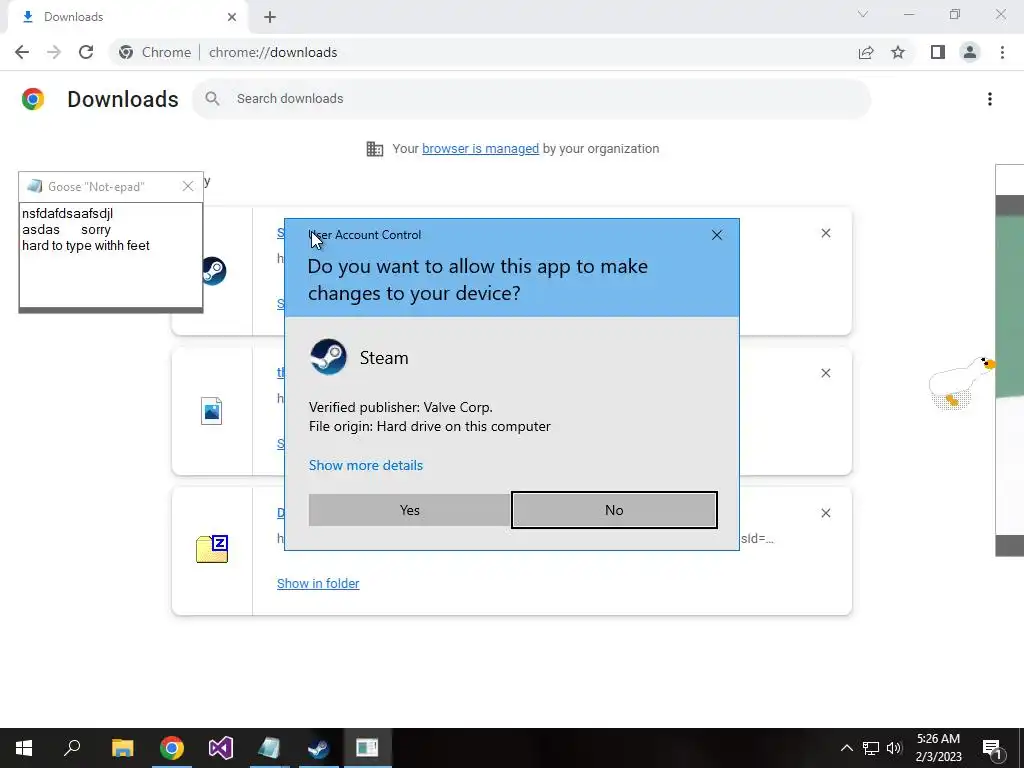Screen dimensions: 1024x768
Task: Click the forward navigation arrow
Action: (x=54, y=52)
